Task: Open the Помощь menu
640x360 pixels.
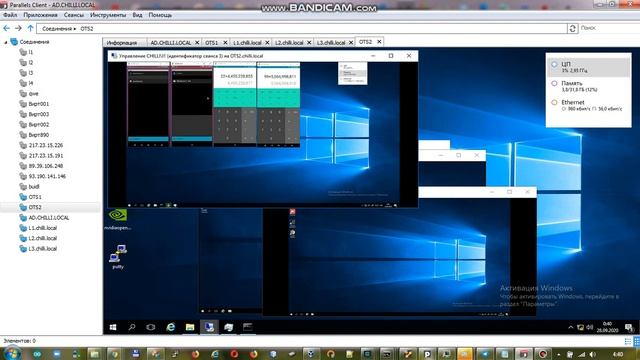Action: tap(160, 15)
